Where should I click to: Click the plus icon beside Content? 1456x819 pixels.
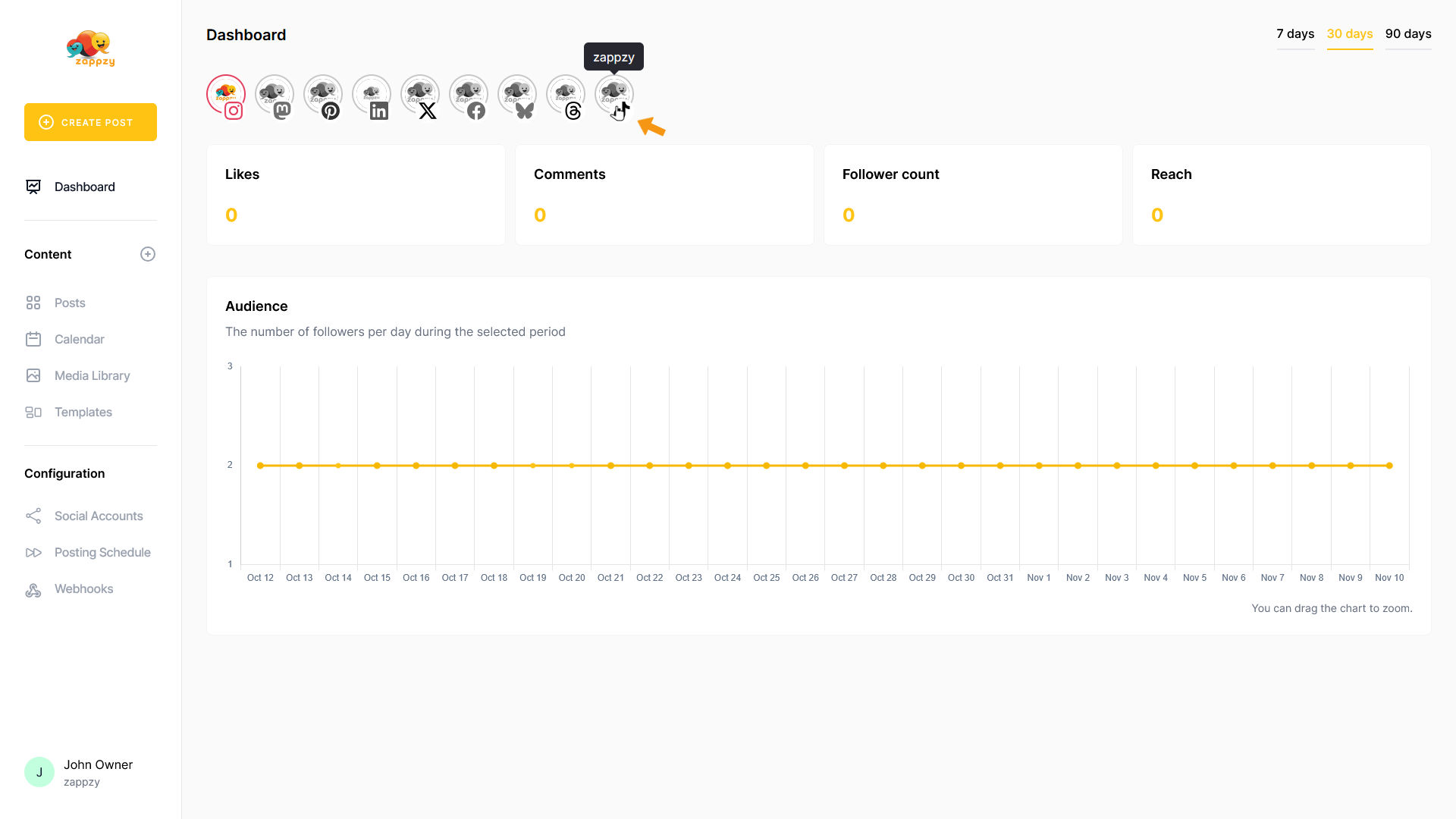point(148,254)
